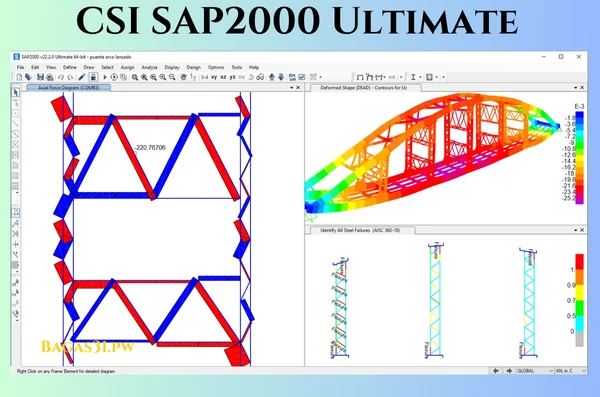Open the Tools menu
This screenshot has width=600, height=397.
pos(237,67)
